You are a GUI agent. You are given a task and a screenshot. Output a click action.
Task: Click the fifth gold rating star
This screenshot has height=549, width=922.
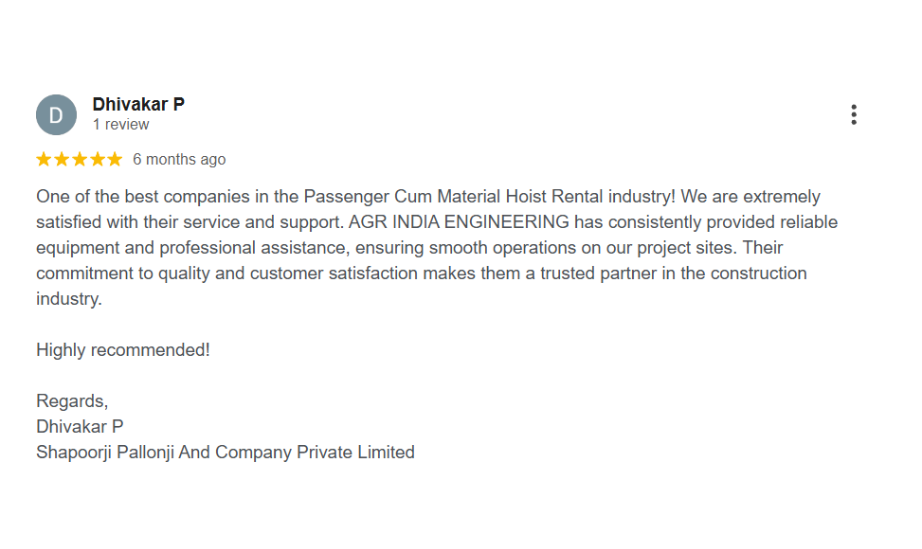[x=114, y=160]
